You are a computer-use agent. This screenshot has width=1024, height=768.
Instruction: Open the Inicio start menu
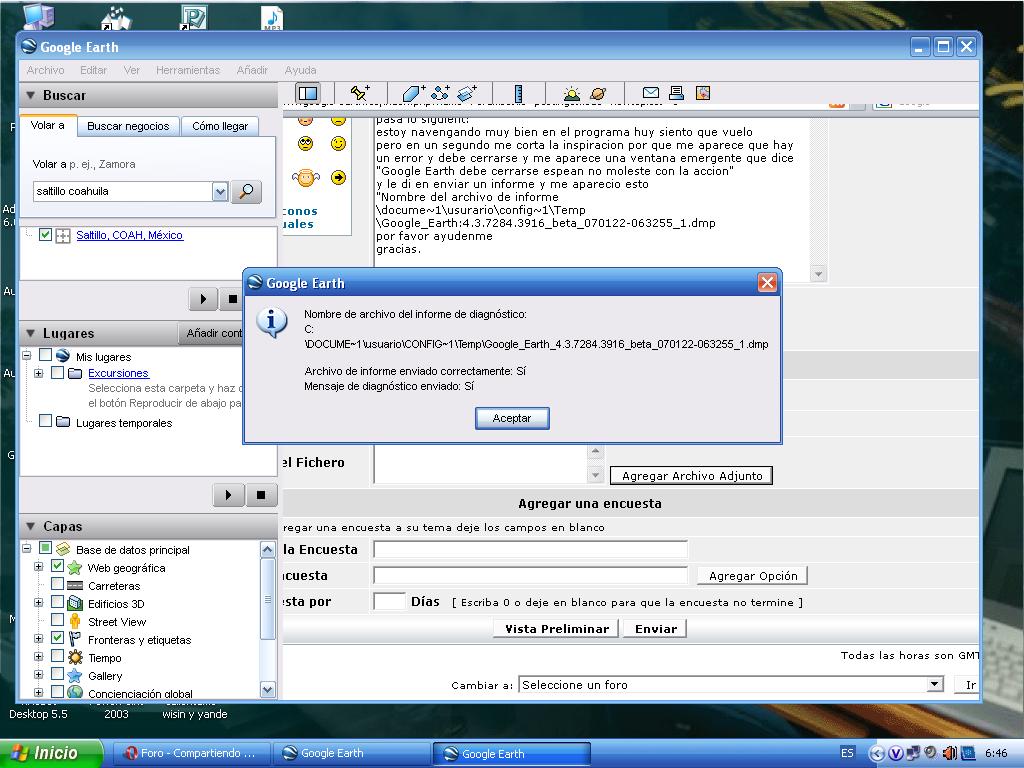(51, 753)
